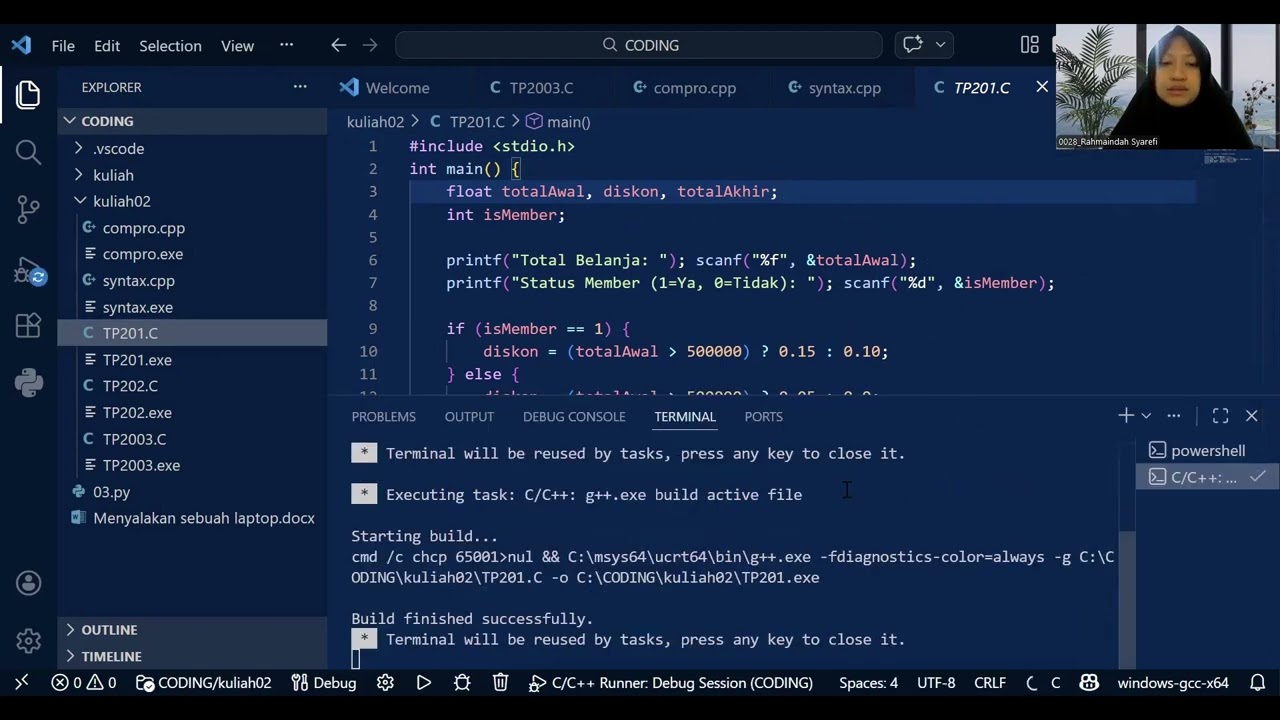Open the PORTS panel tab
Image resolution: width=1280 pixels, height=720 pixels.
[x=763, y=416]
